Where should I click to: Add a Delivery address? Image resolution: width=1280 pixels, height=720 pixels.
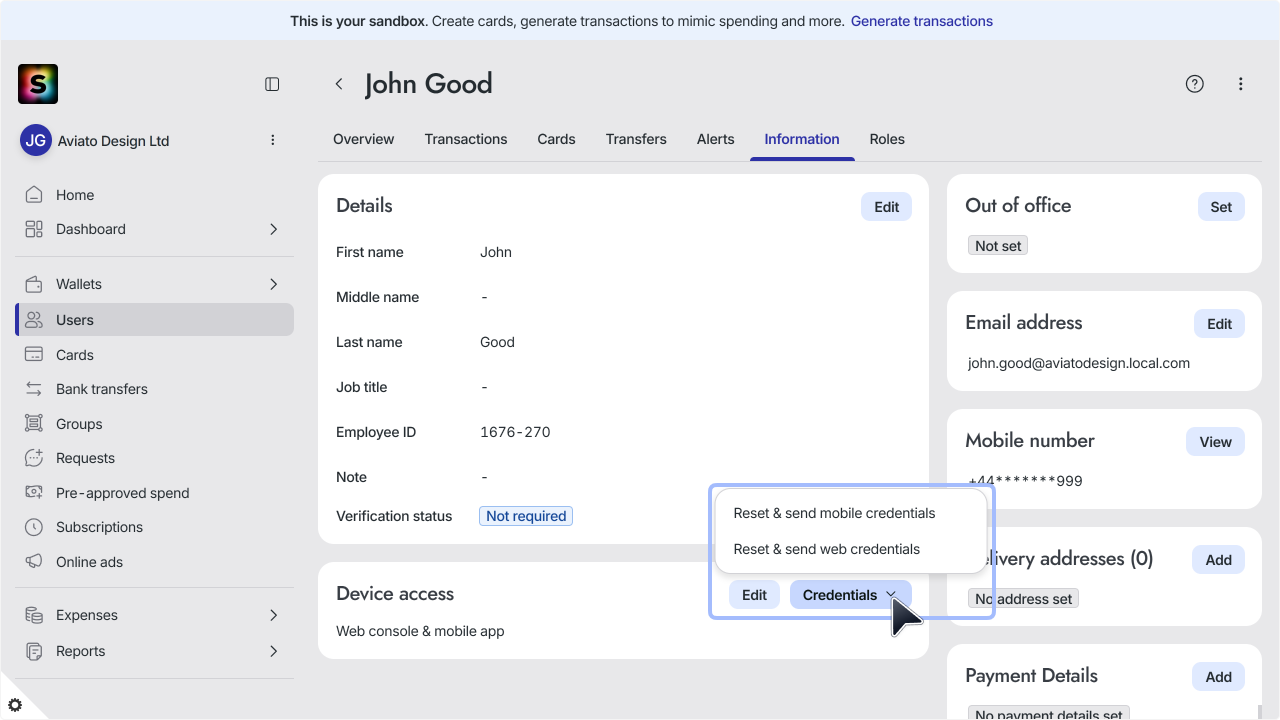pyautogui.click(x=1218, y=560)
